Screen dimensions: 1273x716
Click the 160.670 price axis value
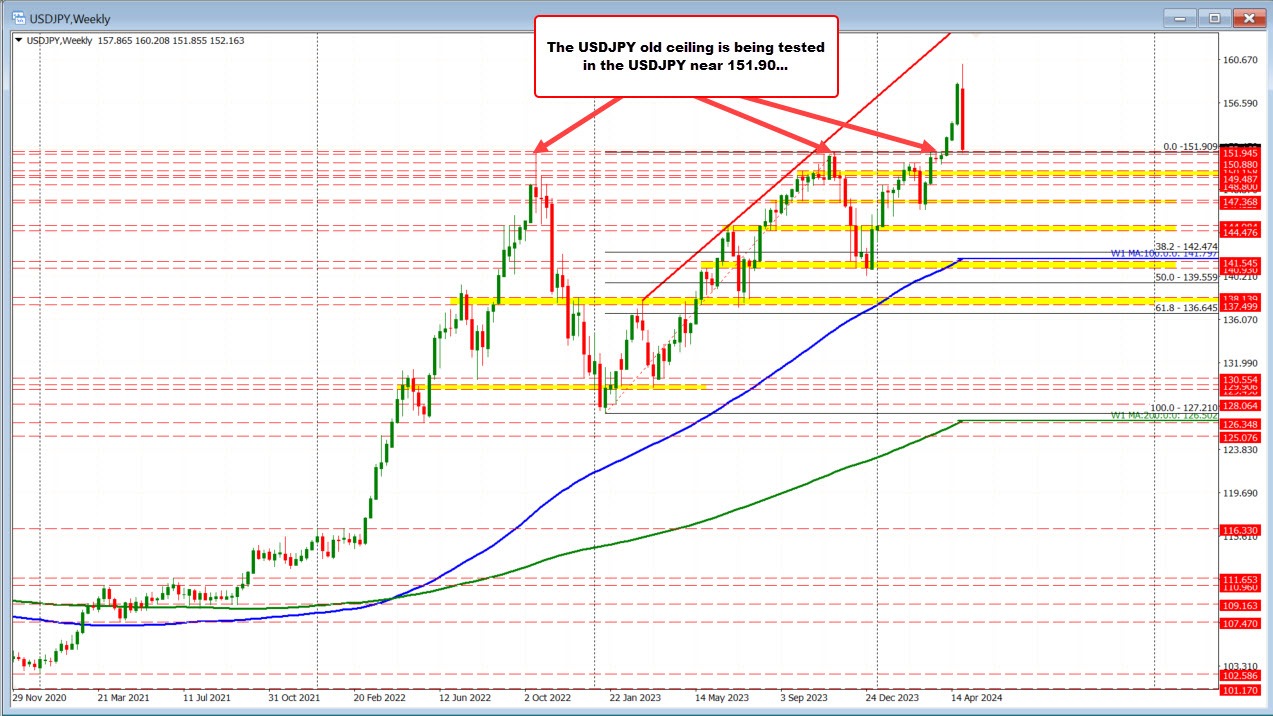(1241, 60)
